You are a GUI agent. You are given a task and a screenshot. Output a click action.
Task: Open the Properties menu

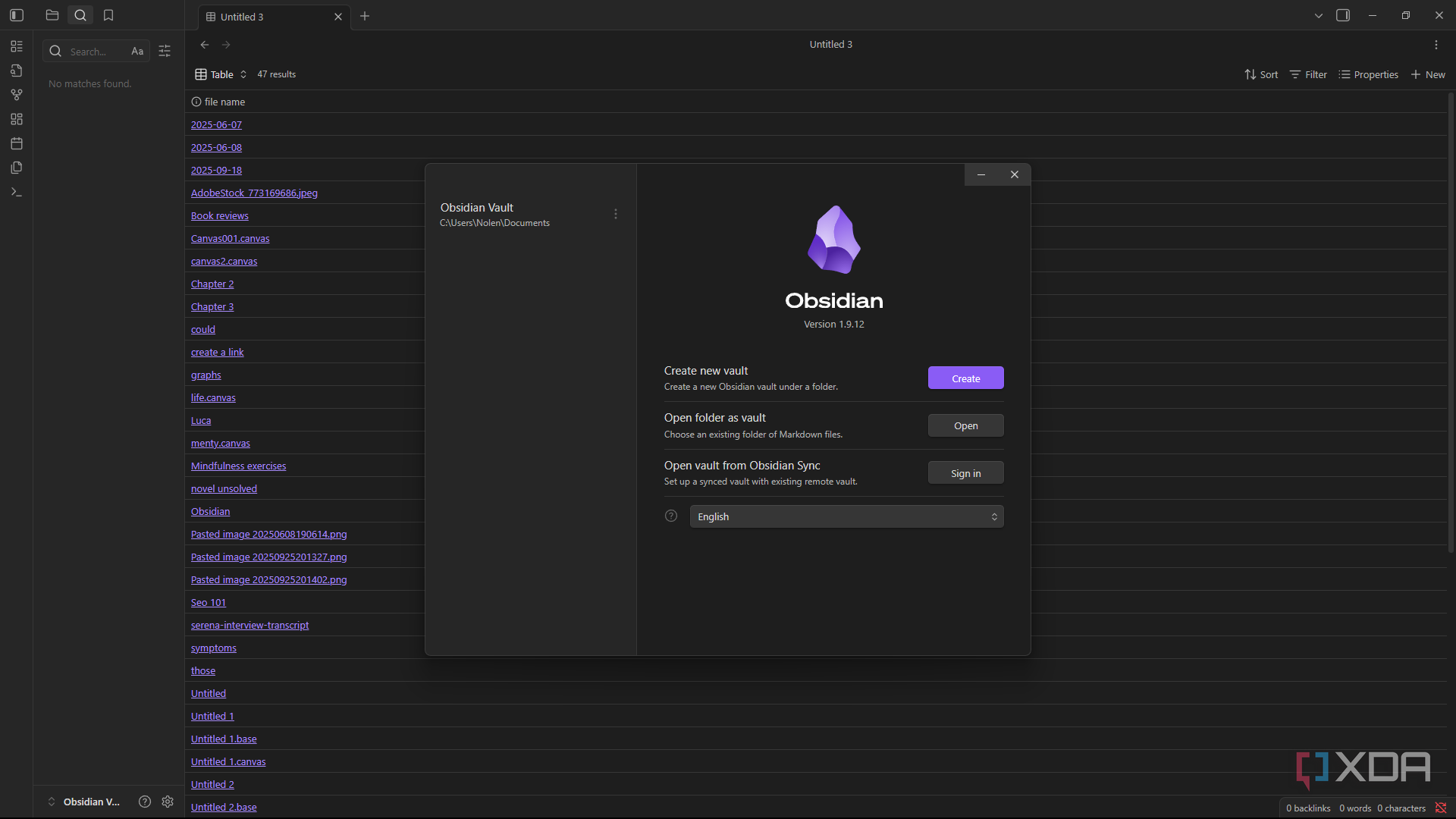1369,74
